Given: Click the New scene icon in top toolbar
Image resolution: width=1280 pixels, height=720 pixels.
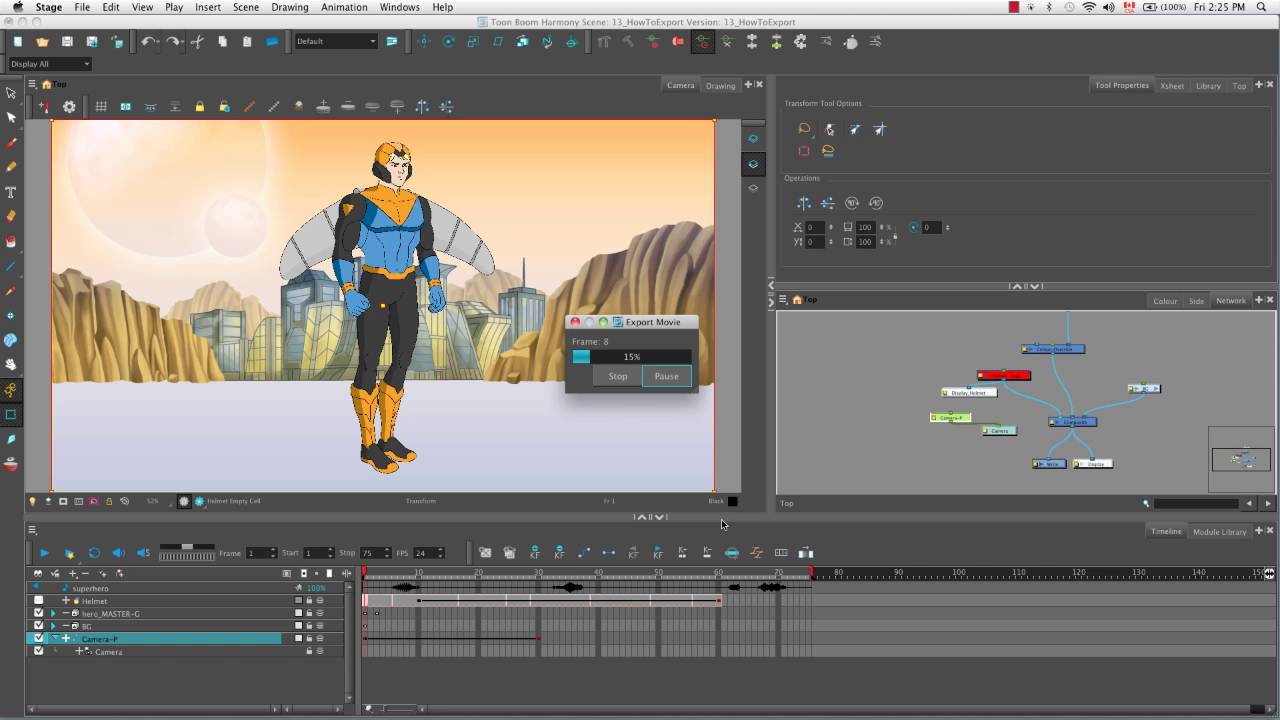Looking at the screenshot, I should (18, 42).
